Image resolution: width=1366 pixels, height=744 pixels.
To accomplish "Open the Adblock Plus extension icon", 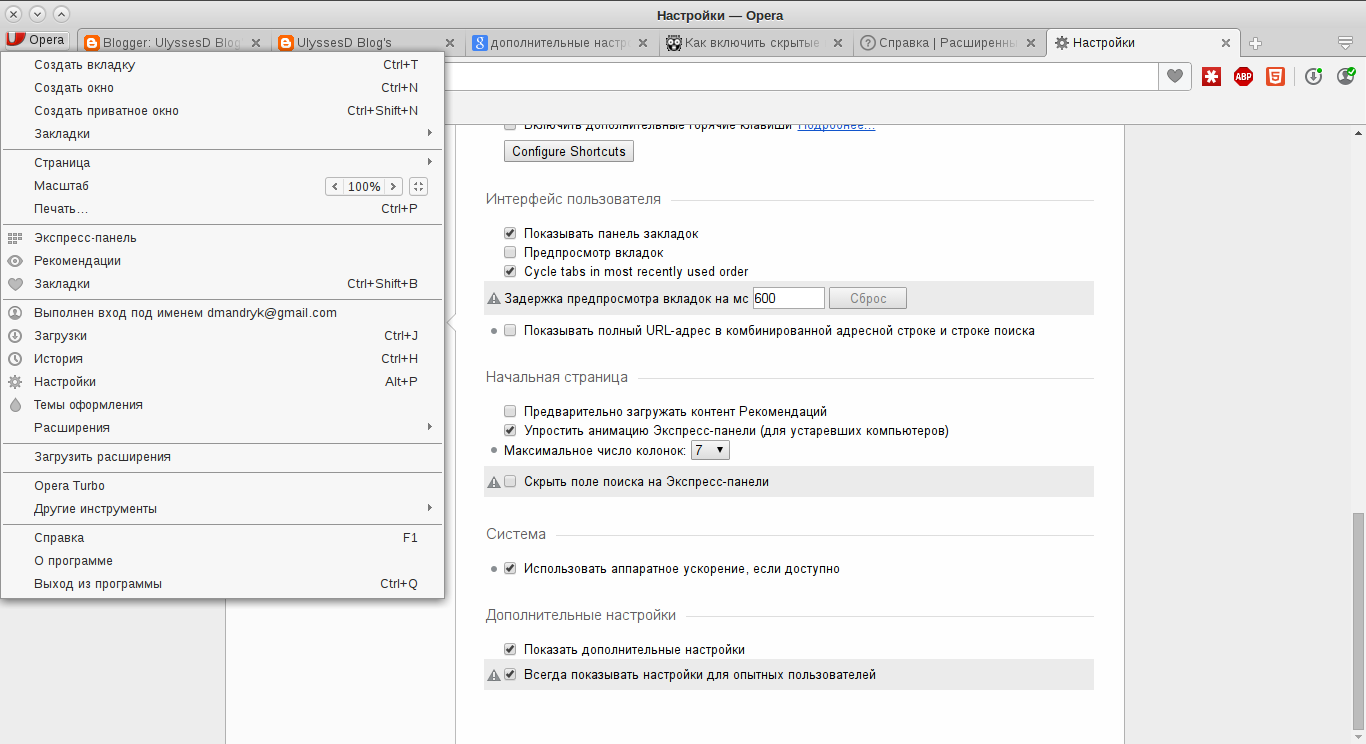I will point(1243,76).
